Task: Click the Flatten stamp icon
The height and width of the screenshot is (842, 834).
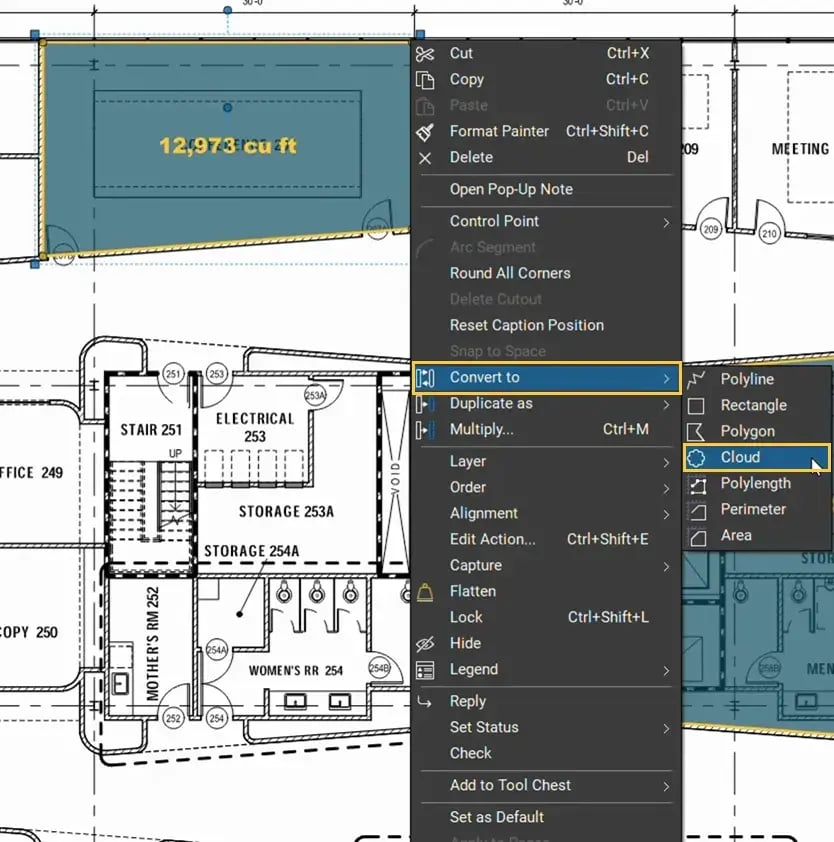Action: point(425,592)
